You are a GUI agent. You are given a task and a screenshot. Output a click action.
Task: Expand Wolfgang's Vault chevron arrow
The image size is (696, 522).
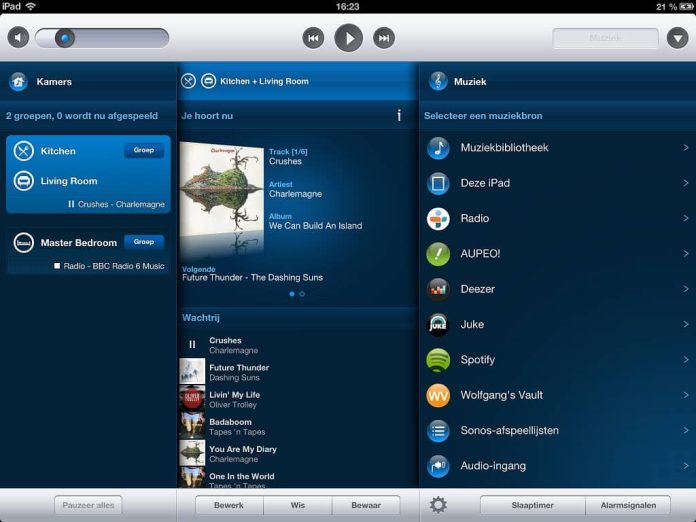tap(686, 395)
